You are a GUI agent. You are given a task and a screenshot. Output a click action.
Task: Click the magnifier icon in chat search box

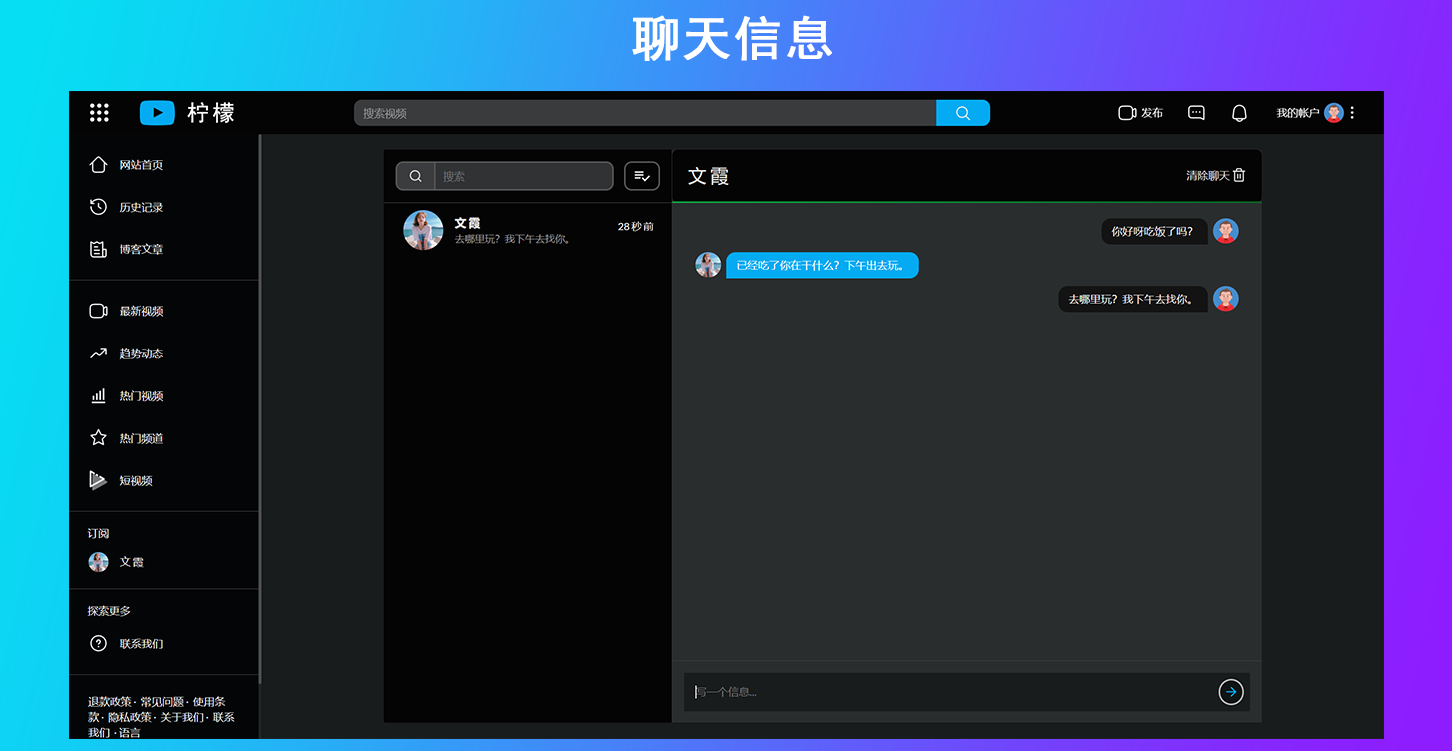415,176
